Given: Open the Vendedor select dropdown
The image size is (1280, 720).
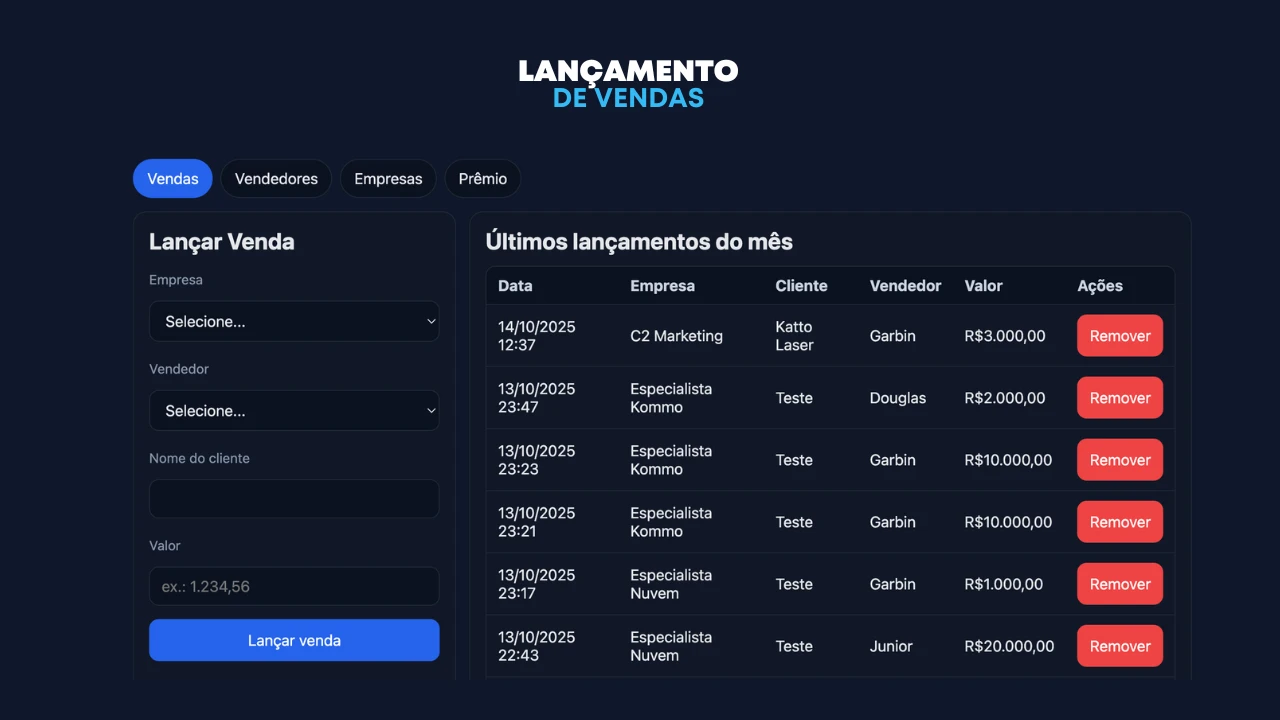Looking at the screenshot, I should (294, 411).
